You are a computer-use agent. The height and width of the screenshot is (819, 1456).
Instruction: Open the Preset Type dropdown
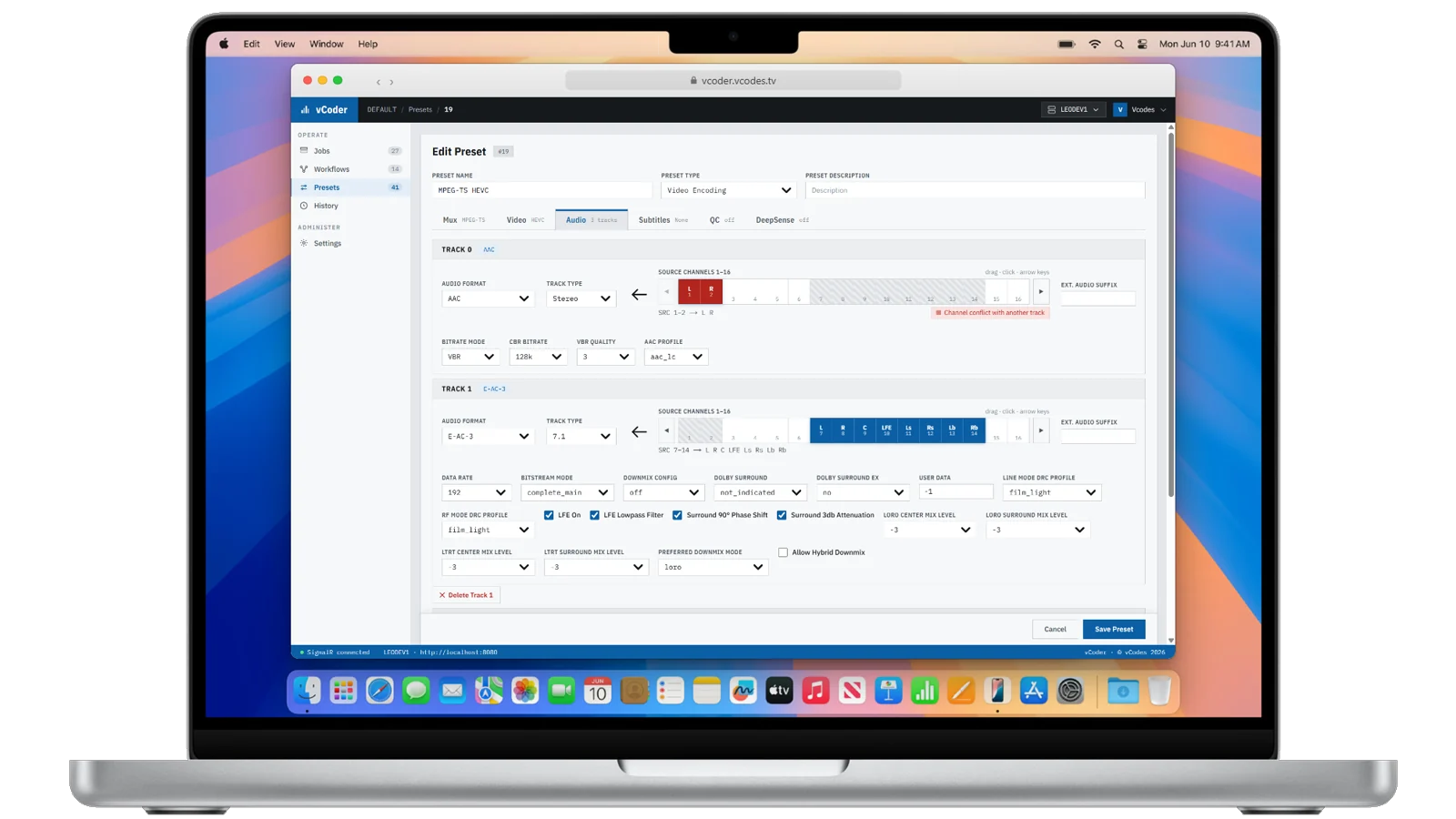click(729, 190)
